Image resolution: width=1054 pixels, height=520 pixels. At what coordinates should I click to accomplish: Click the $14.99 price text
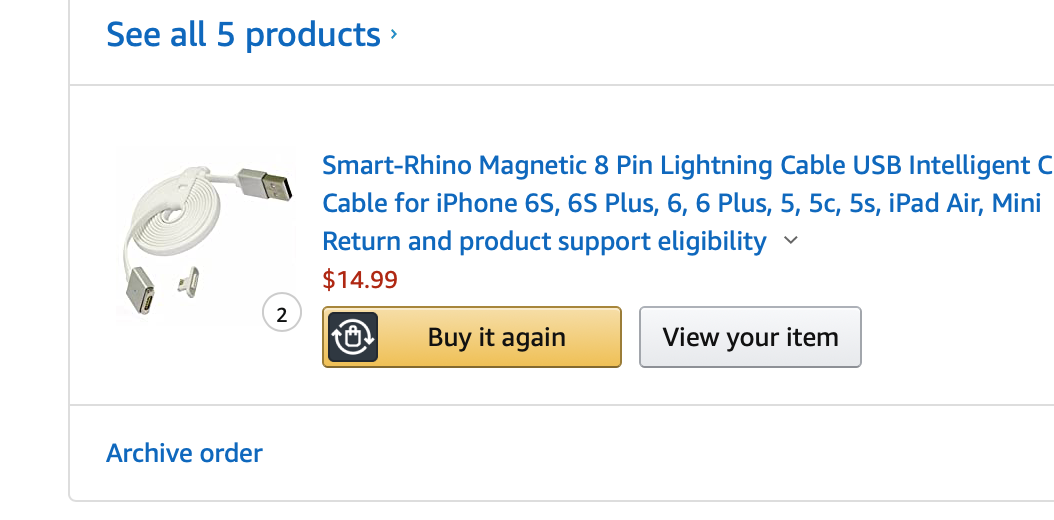point(359,279)
